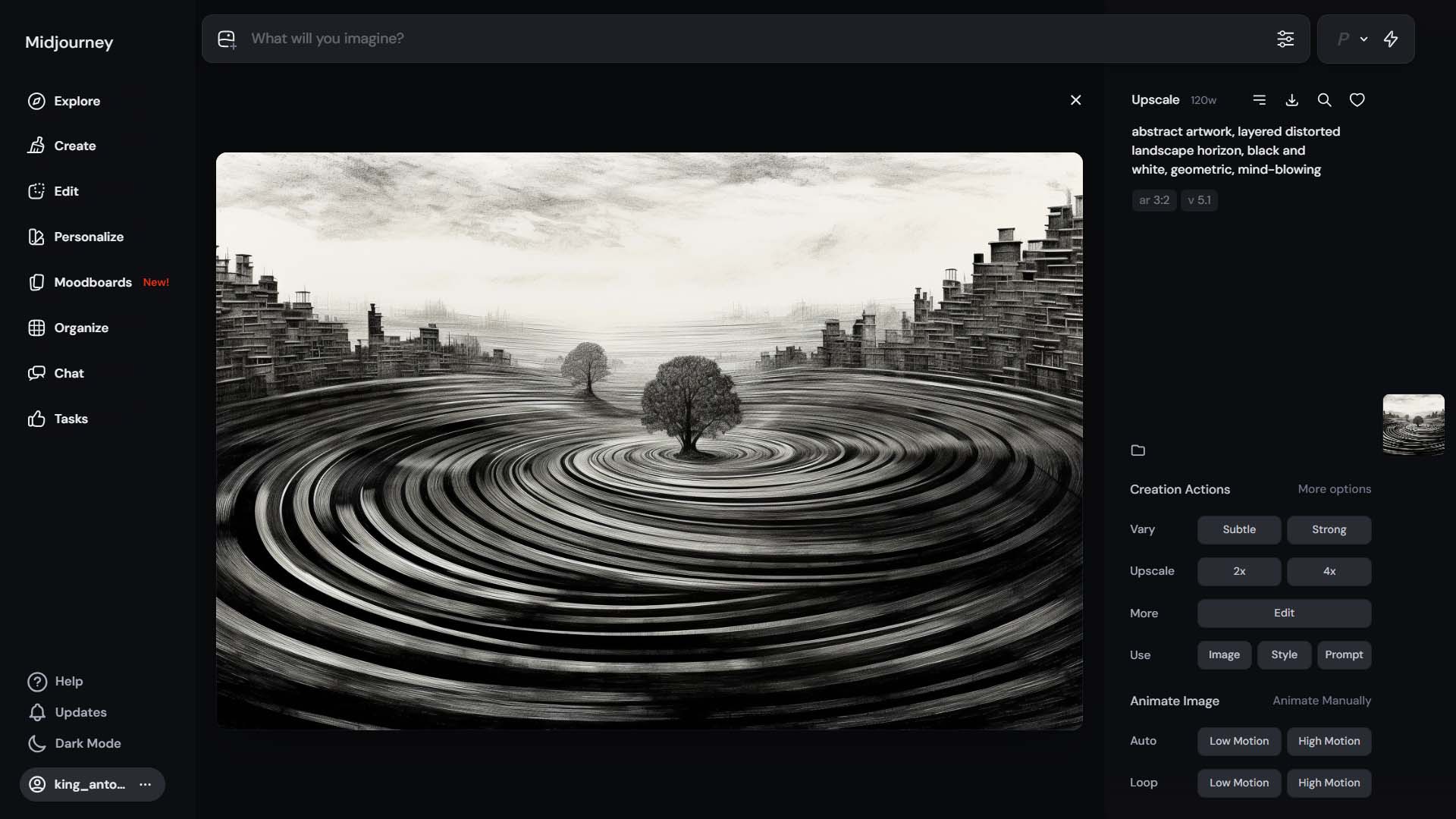The image size is (1456, 819).
Task: Select the Edit icon in sidebar
Action: coord(37,191)
